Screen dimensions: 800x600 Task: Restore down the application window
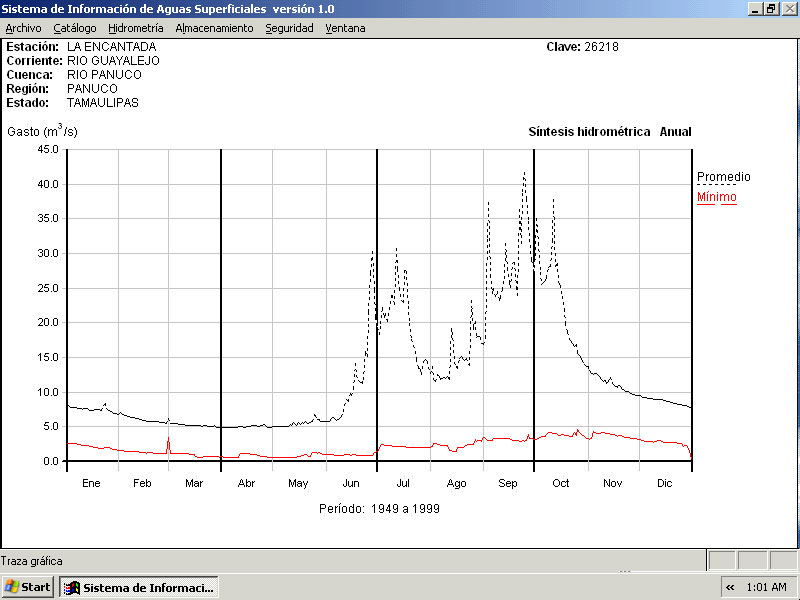click(x=771, y=8)
